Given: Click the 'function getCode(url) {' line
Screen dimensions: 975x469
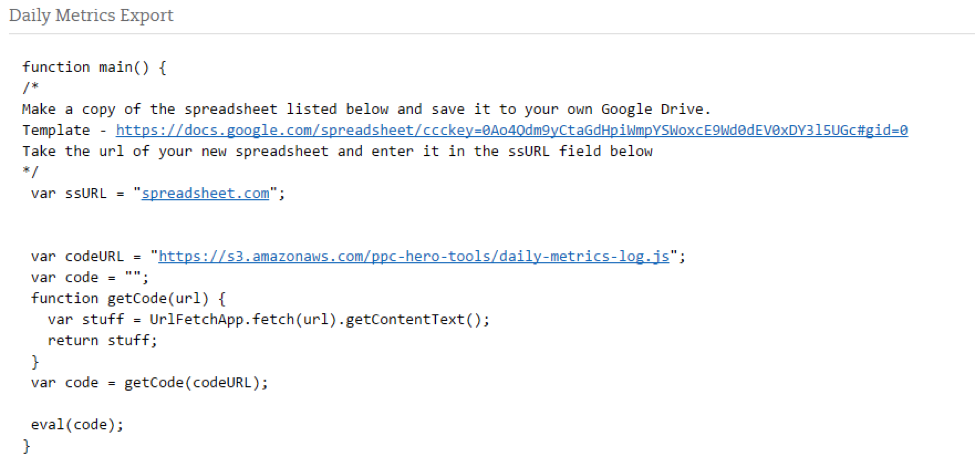Looking at the screenshot, I should pos(129,299).
